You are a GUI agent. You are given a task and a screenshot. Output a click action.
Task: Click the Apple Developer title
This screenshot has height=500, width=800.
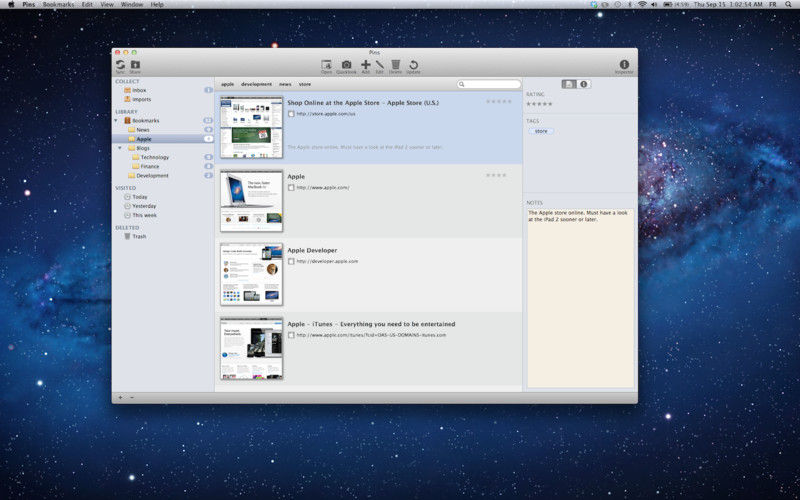(312, 251)
